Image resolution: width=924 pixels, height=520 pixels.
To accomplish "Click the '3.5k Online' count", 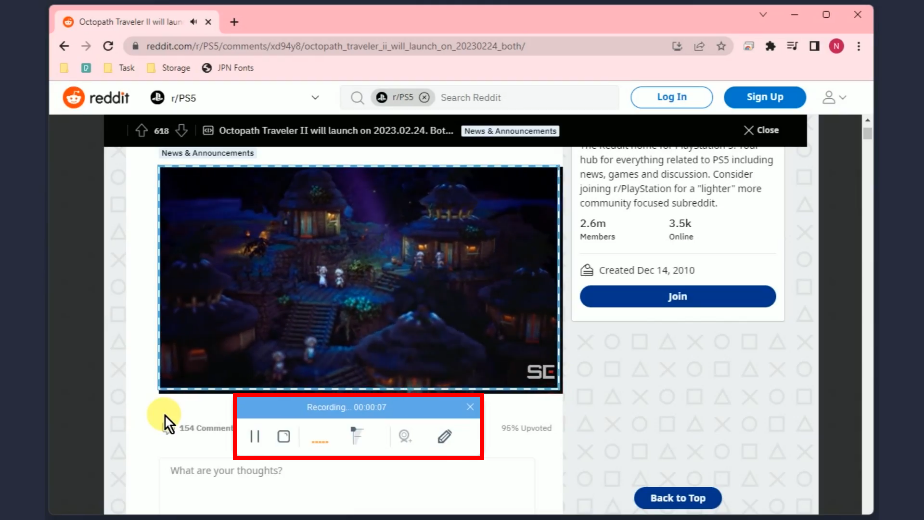I will tap(681, 229).
